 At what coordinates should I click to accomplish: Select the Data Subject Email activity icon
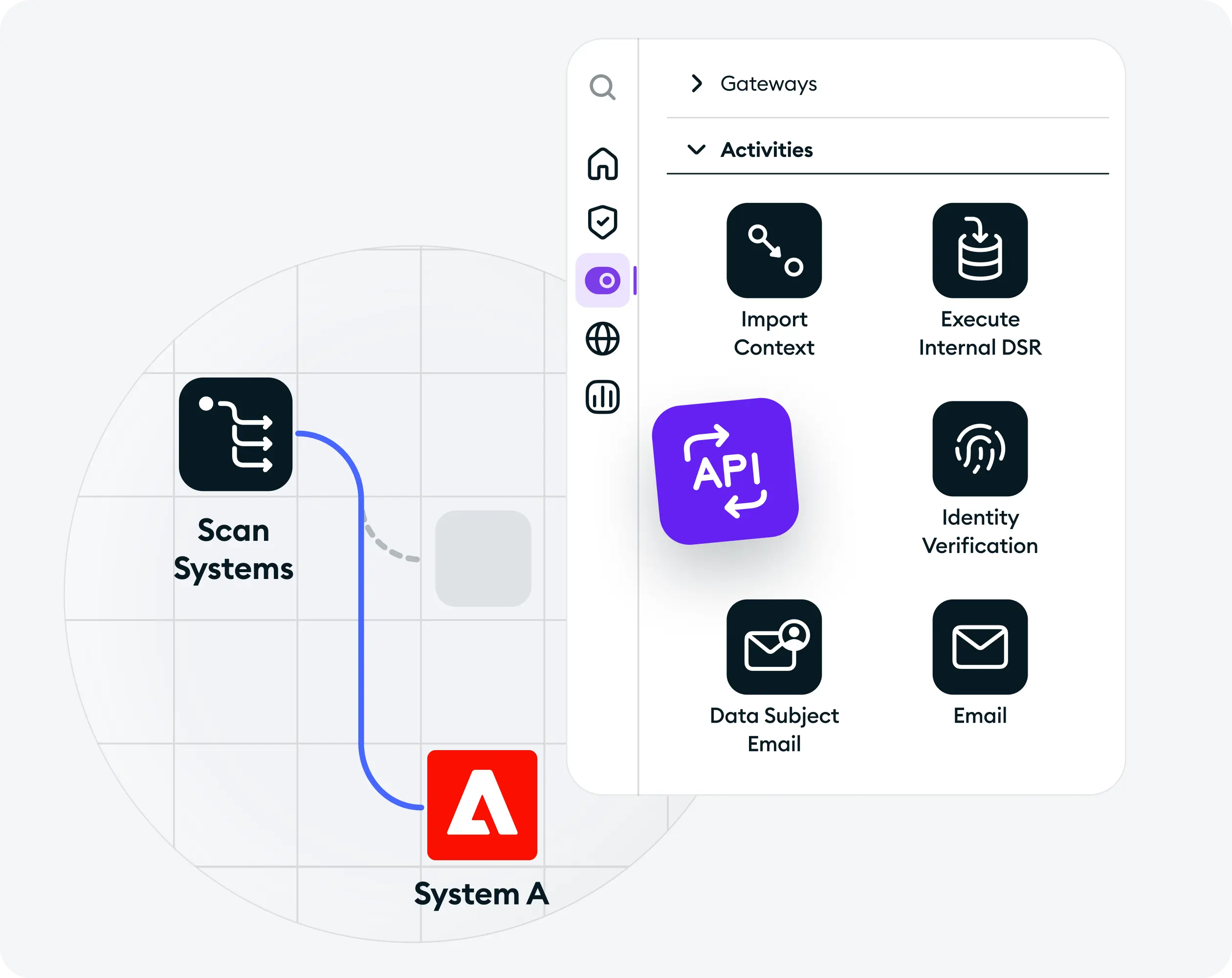(774, 647)
